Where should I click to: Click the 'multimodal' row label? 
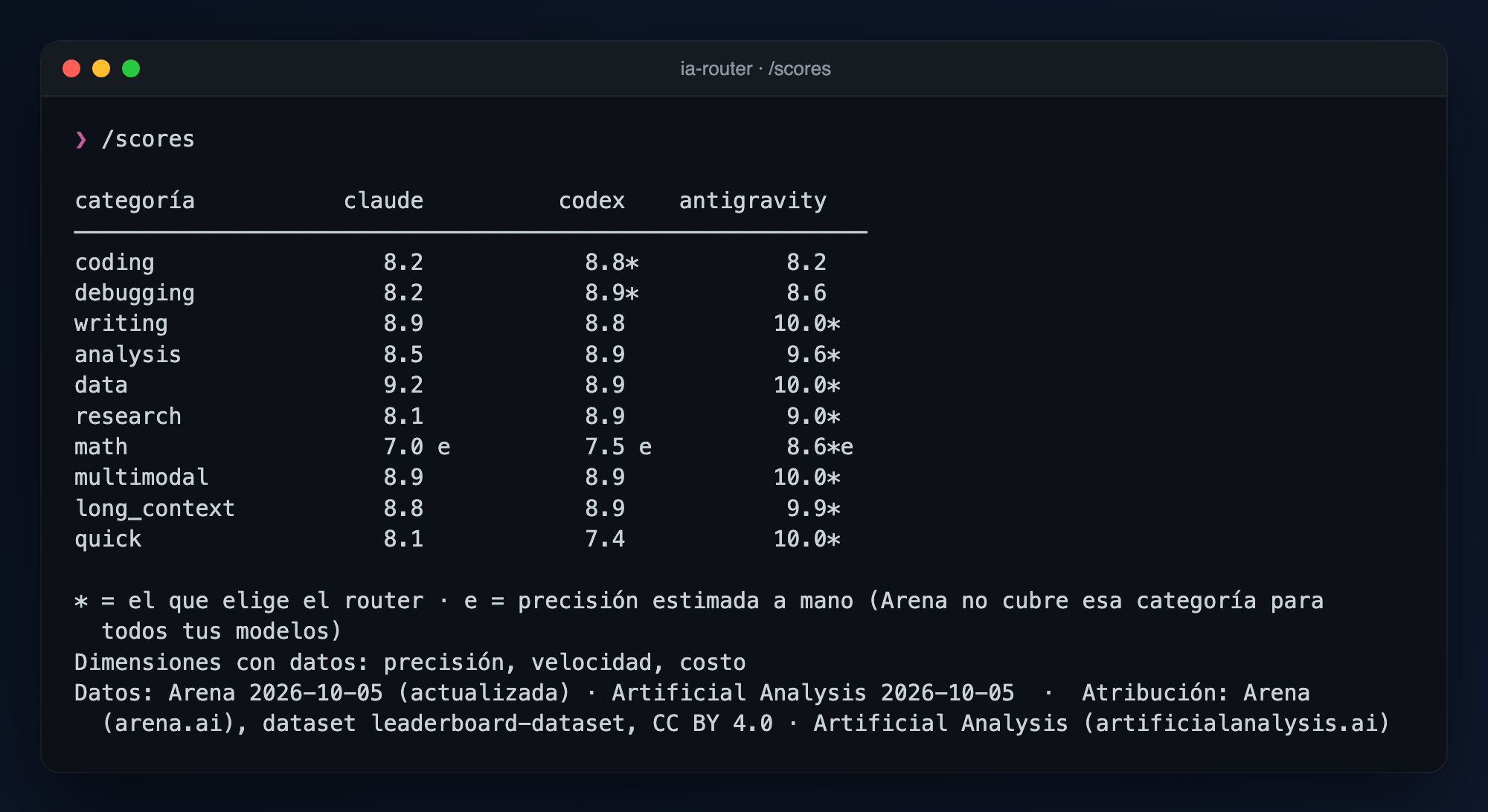pos(141,477)
